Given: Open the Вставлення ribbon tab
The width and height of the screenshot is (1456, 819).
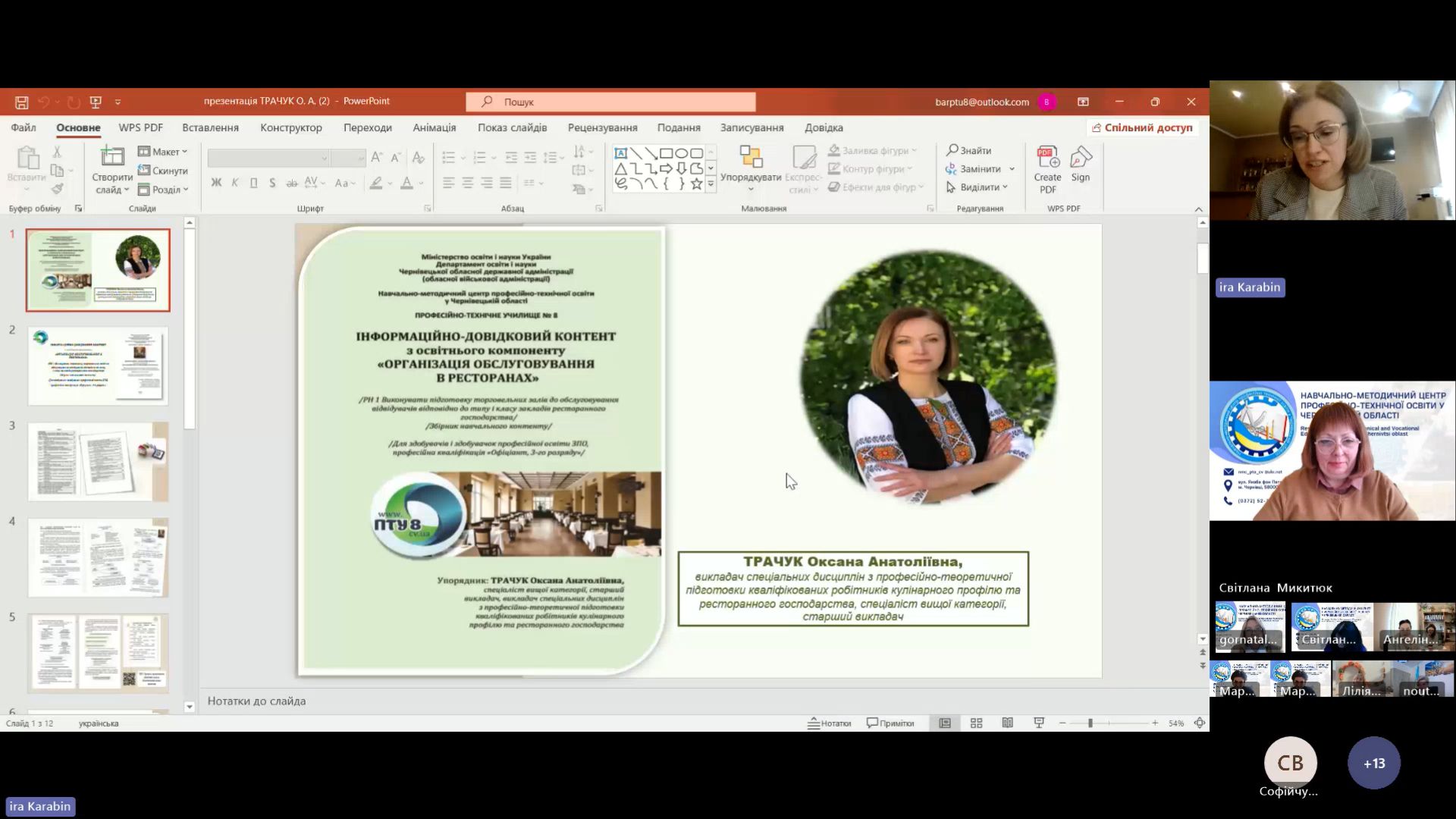Looking at the screenshot, I should 210,127.
